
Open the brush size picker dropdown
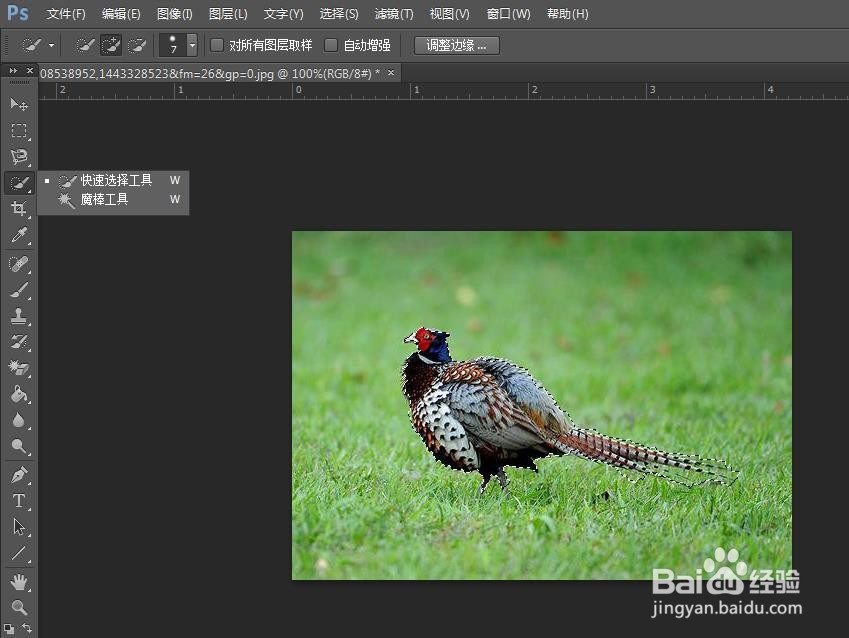point(192,45)
